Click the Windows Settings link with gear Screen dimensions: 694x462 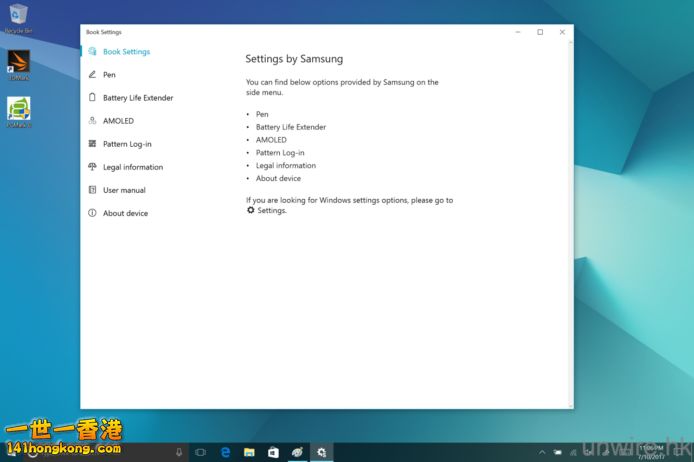tap(266, 210)
